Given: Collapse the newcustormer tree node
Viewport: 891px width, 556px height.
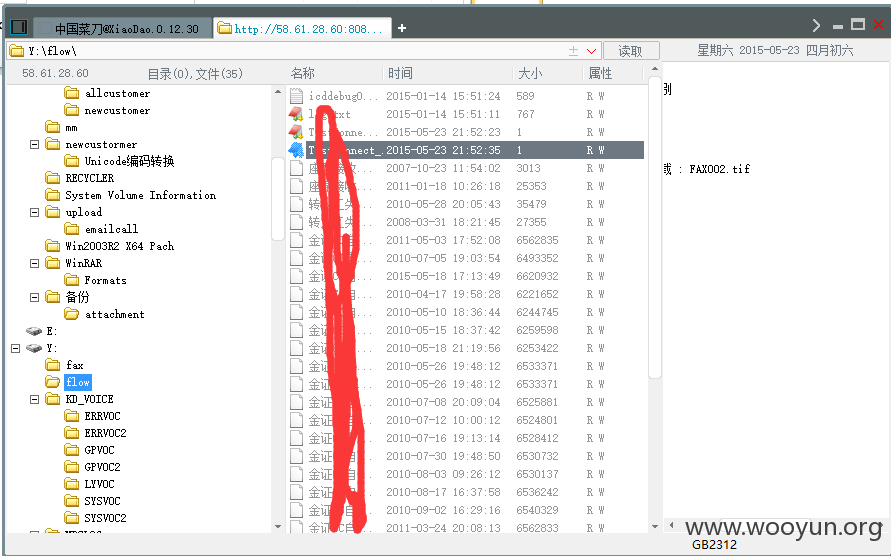Looking at the screenshot, I should coord(34,144).
